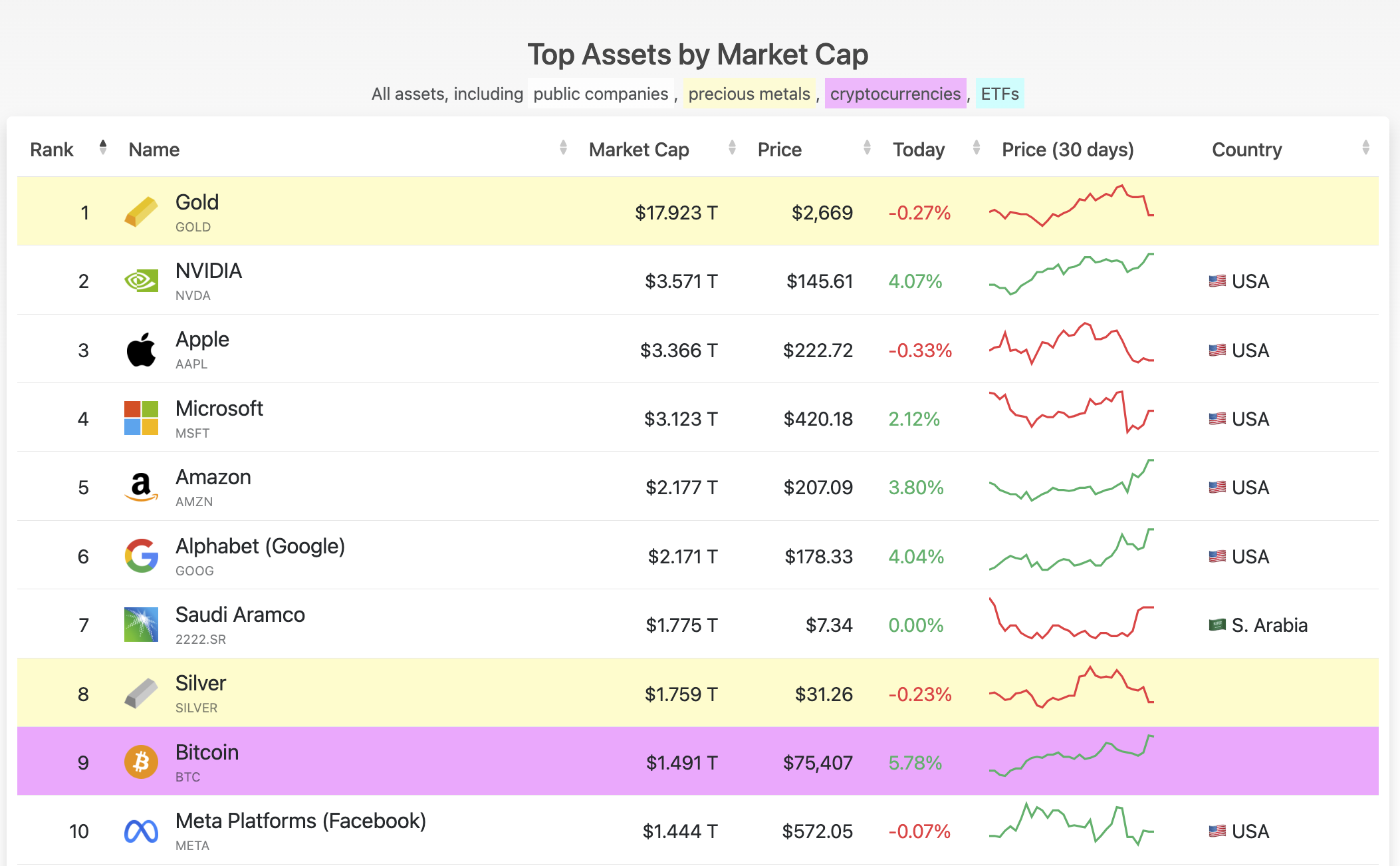Filter by ETFs tag
The width and height of the screenshot is (1400, 866).
click(1000, 94)
